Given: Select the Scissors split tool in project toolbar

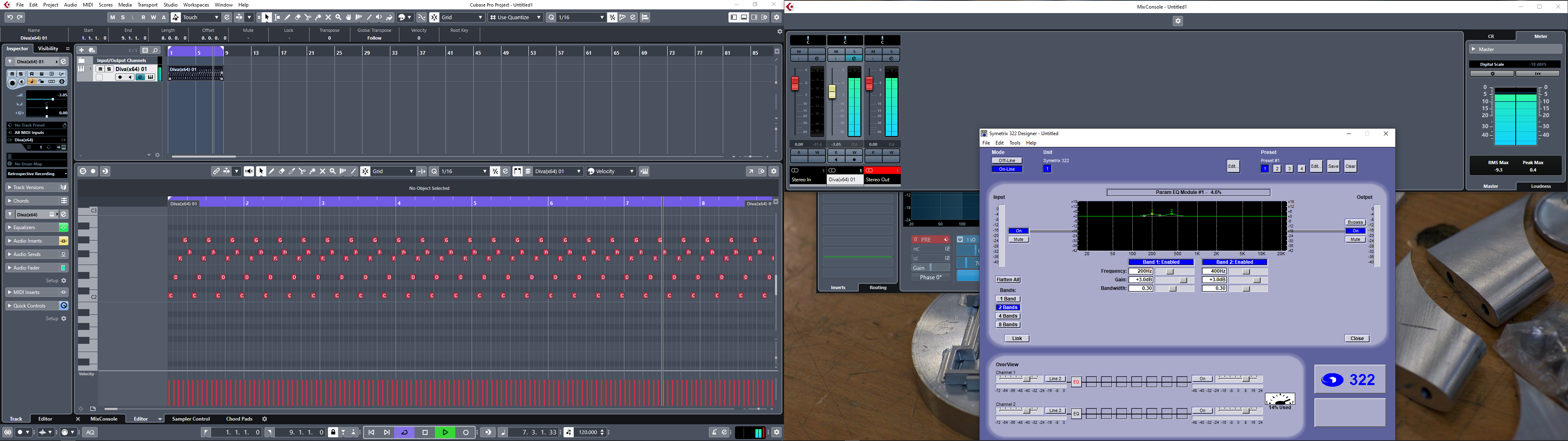Looking at the screenshot, I should [x=308, y=18].
